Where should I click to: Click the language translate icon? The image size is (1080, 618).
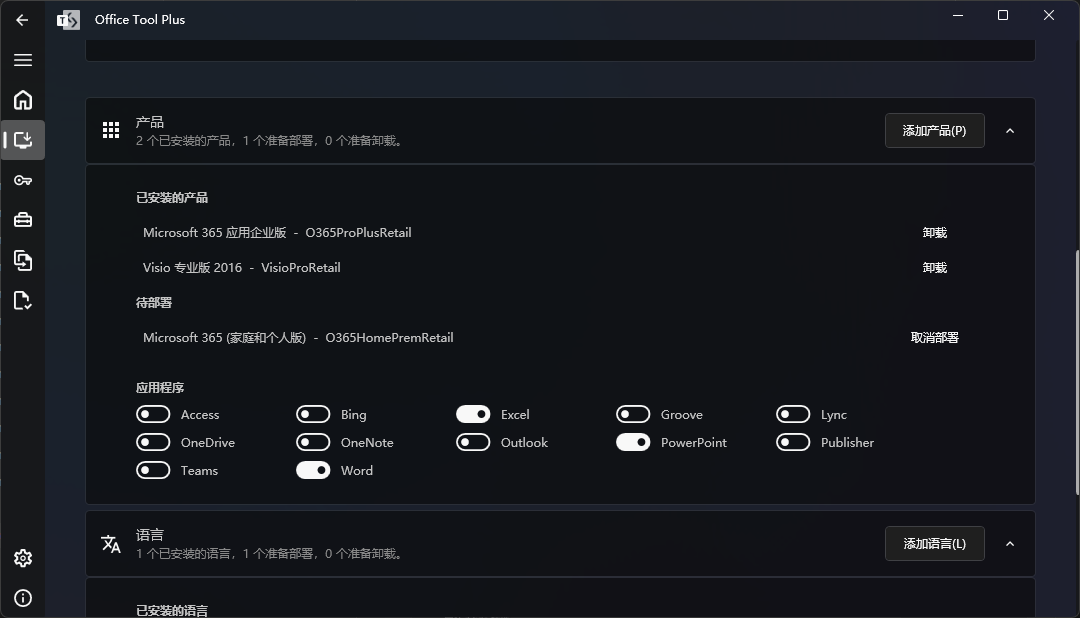click(111, 544)
